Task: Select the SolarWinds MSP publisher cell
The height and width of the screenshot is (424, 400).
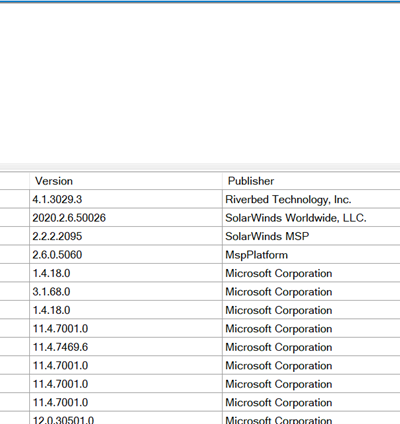Action: click(x=311, y=236)
